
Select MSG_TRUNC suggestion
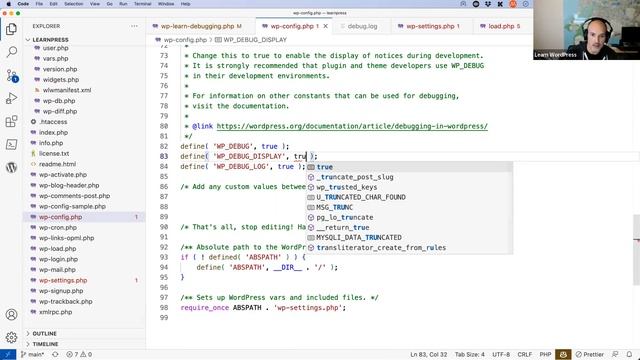click(x=409, y=207)
